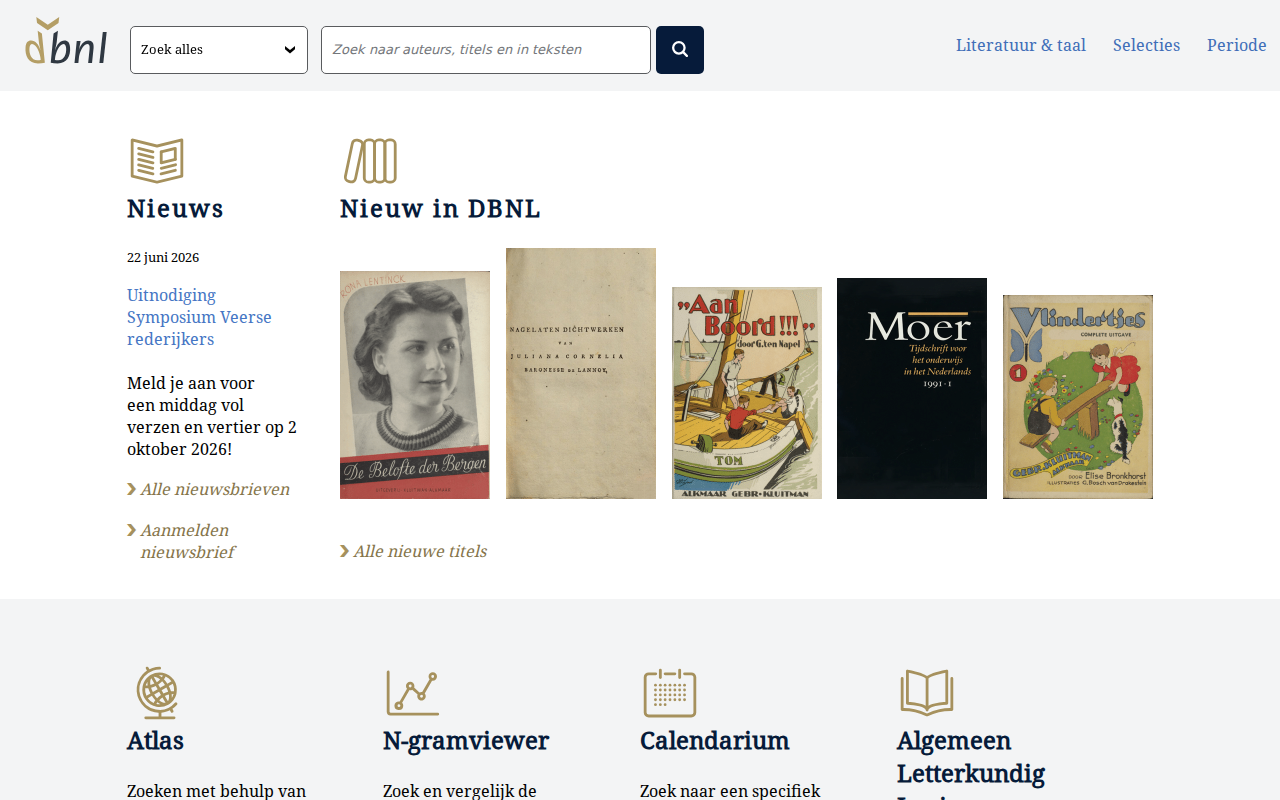Click the open book icon above Algemeen Letterkundig
The height and width of the screenshot is (800, 1280).
[x=927, y=692]
